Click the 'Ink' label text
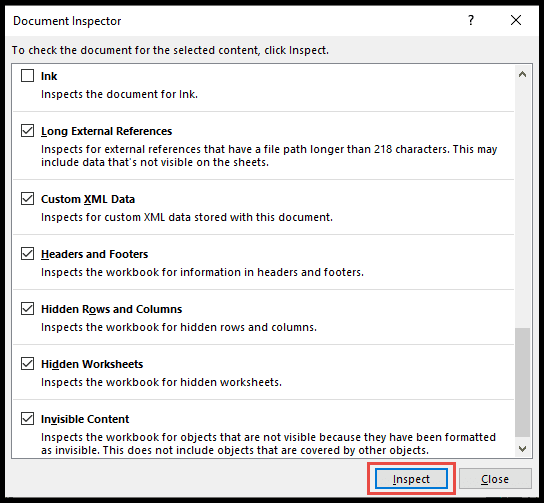This screenshot has height=503, width=544. pyautogui.click(x=49, y=76)
